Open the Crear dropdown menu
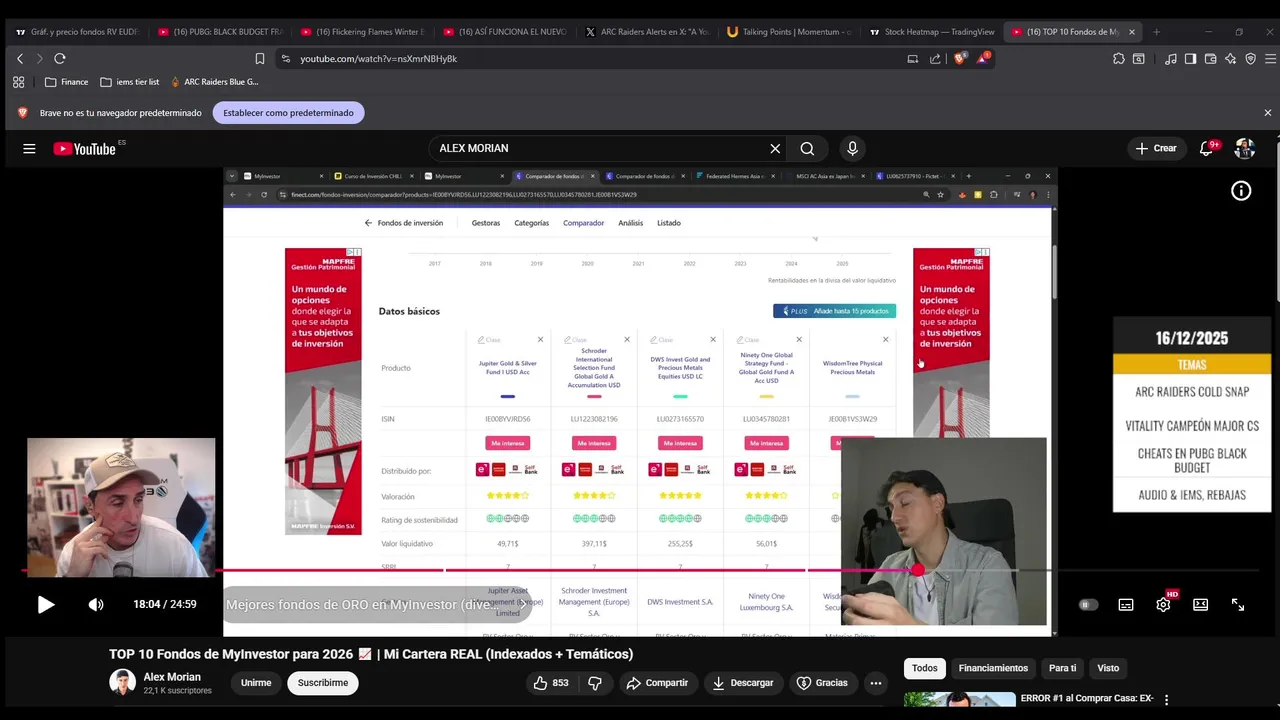 pyautogui.click(x=1157, y=149)
